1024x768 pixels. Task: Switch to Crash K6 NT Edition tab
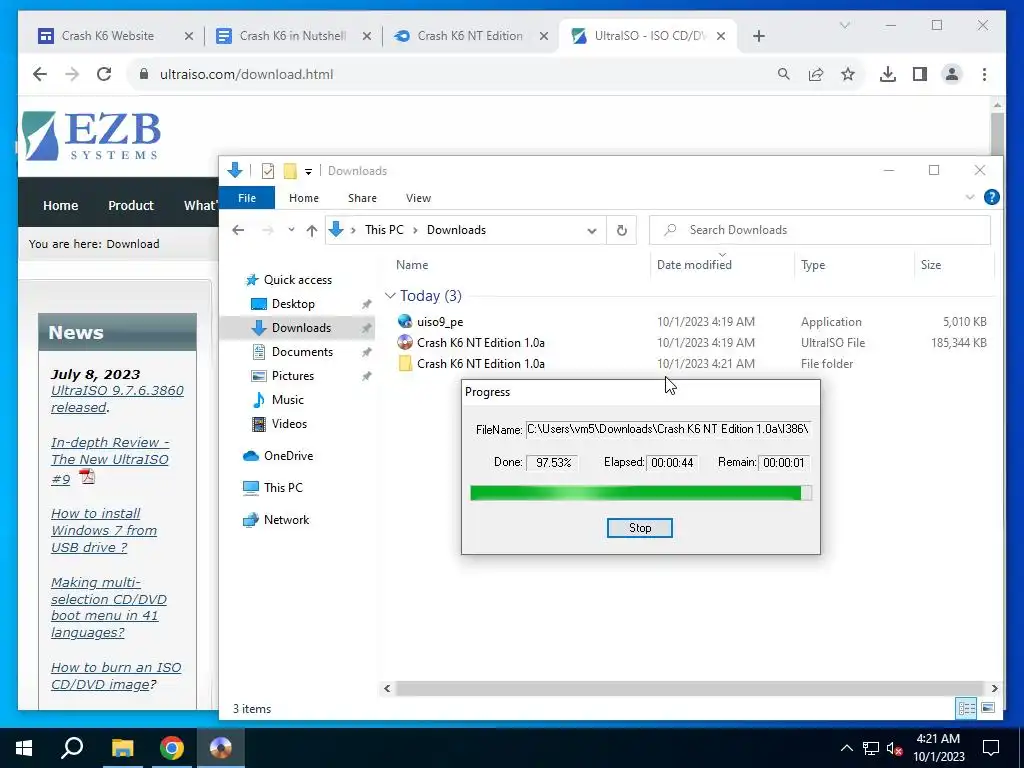click(470, 36)
